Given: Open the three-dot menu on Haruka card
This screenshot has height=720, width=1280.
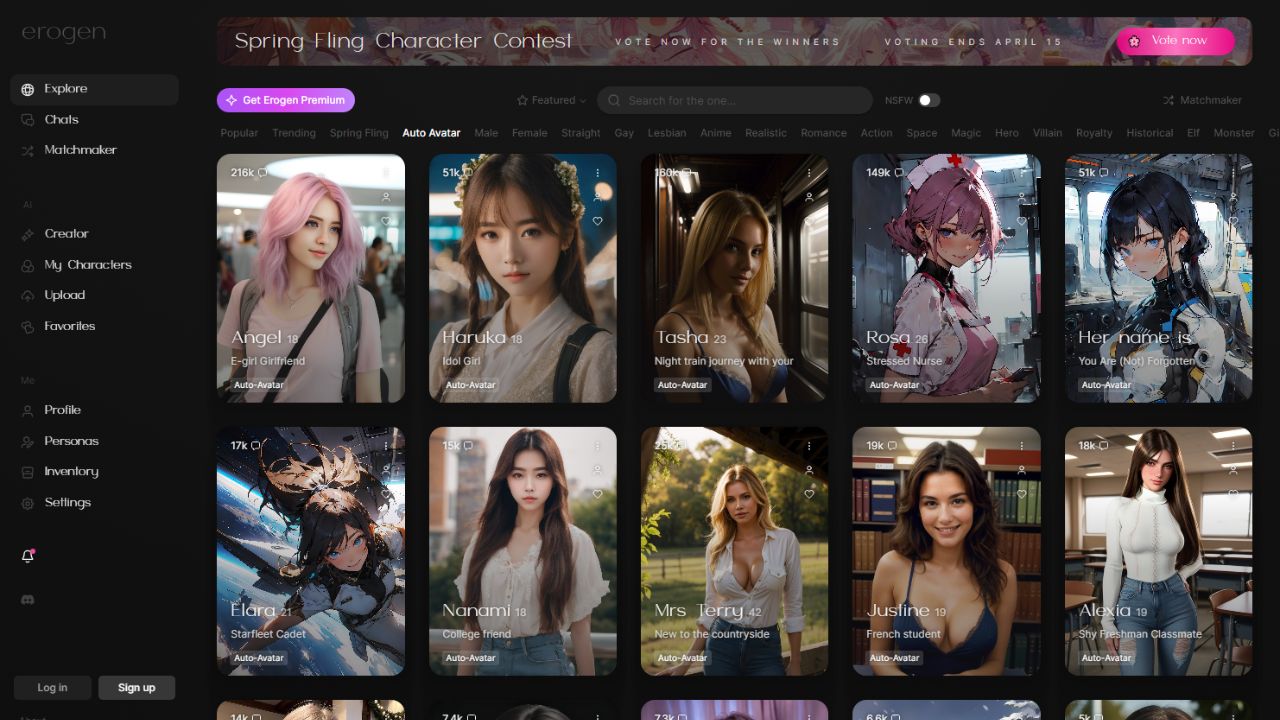Looking at the screenshot, I should click(598, 173).
